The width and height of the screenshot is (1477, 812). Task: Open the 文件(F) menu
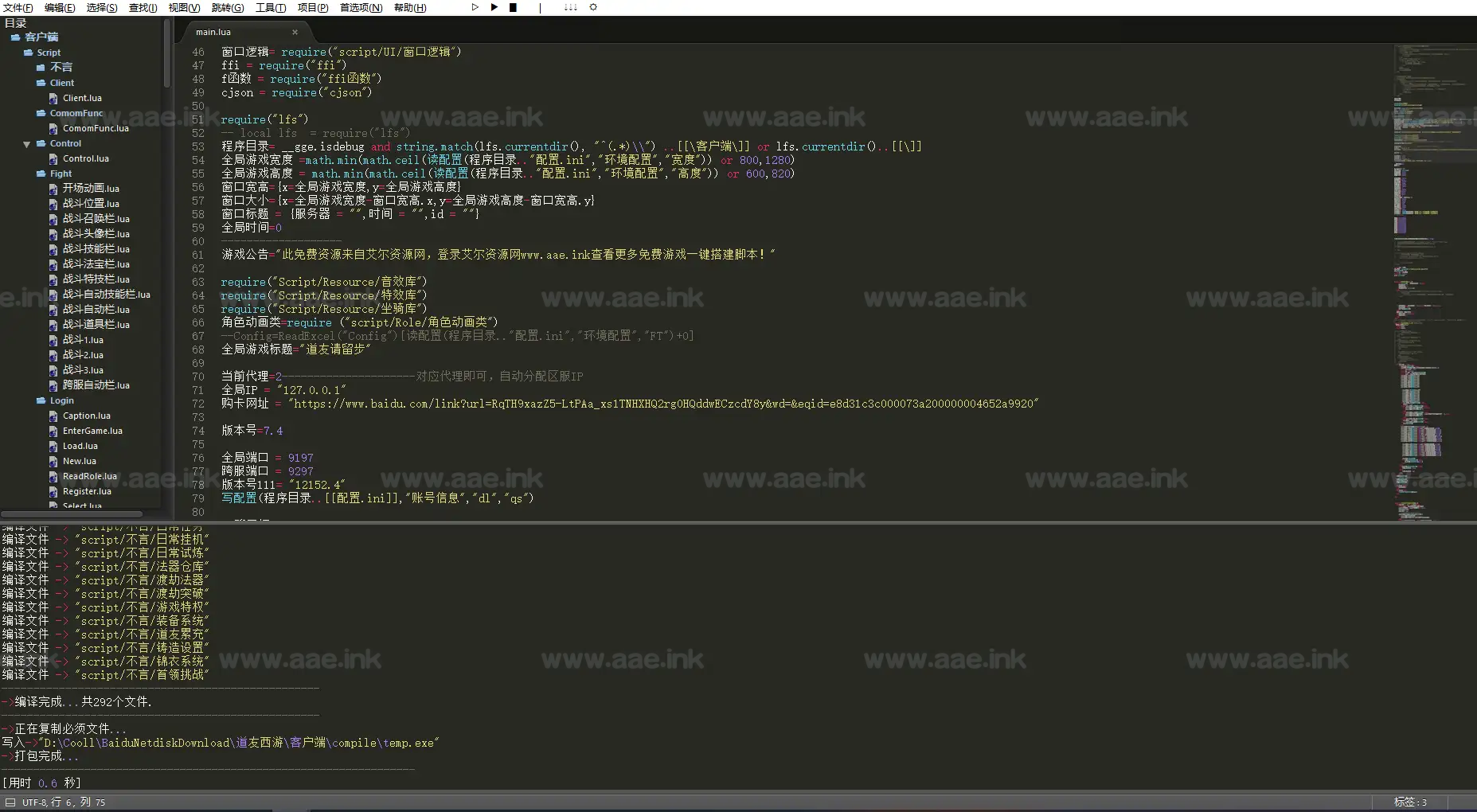pos(18,8)
